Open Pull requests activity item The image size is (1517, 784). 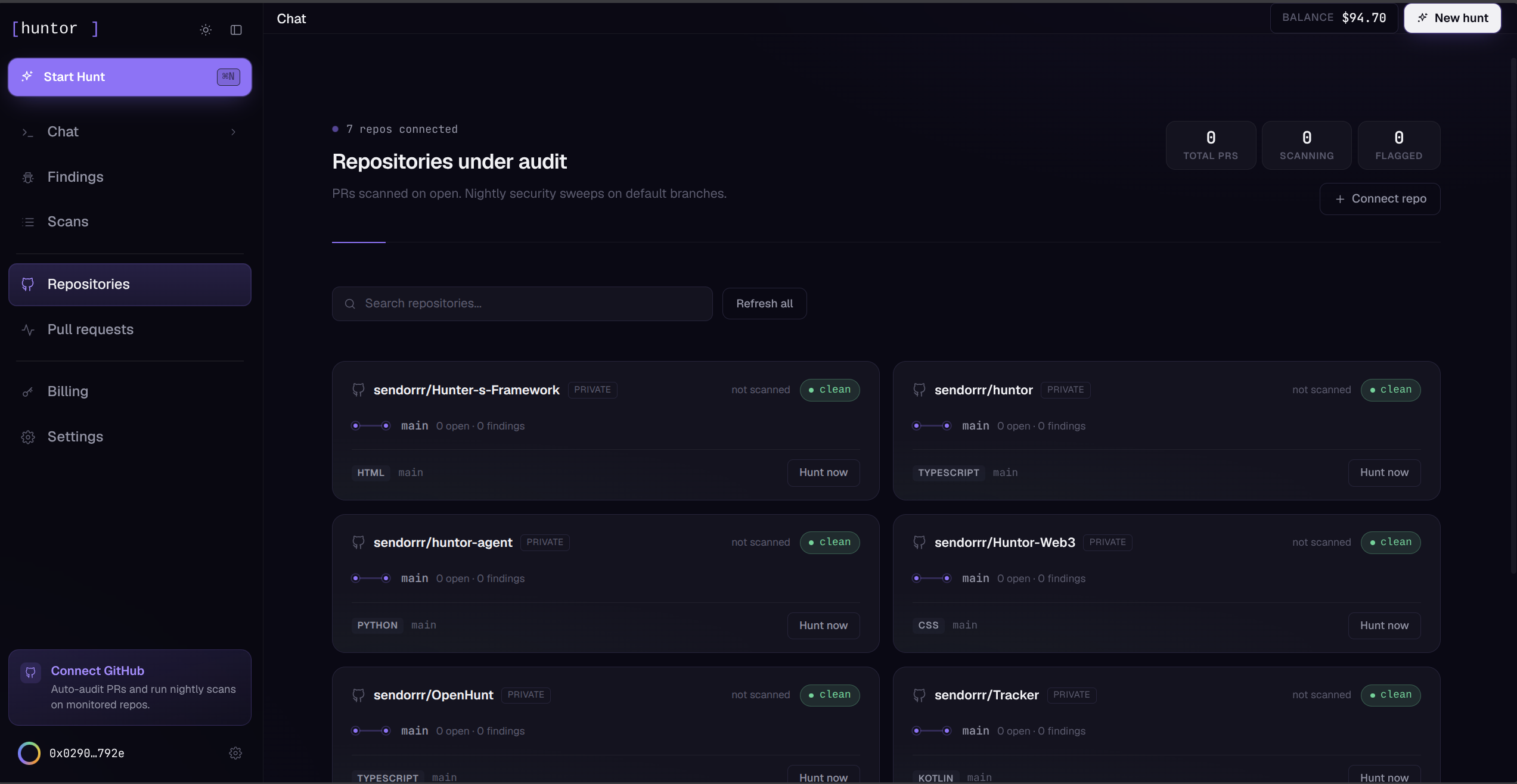click(x=130, y=329)
